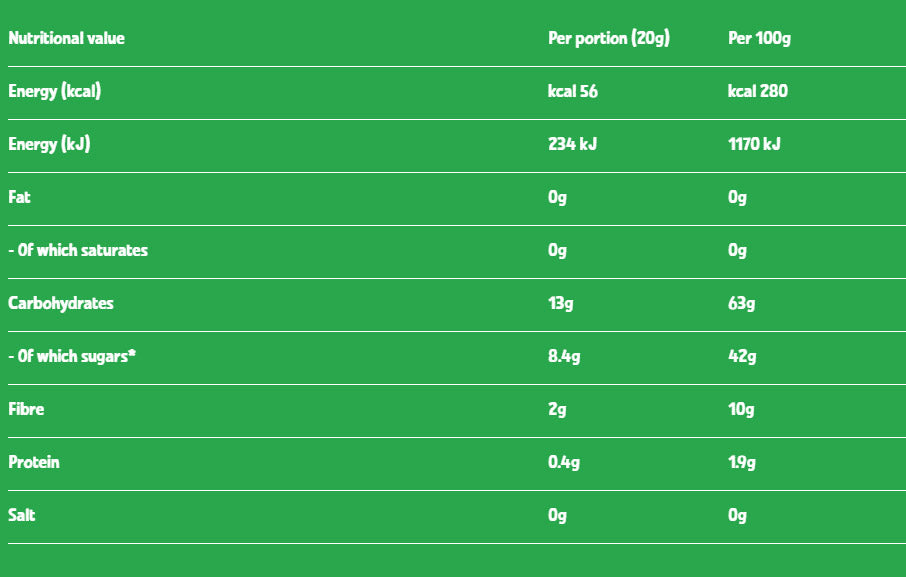Click the '13g' carbohydrates per portion value
Viewport: 906px width, 577px height.
[561, 304]
